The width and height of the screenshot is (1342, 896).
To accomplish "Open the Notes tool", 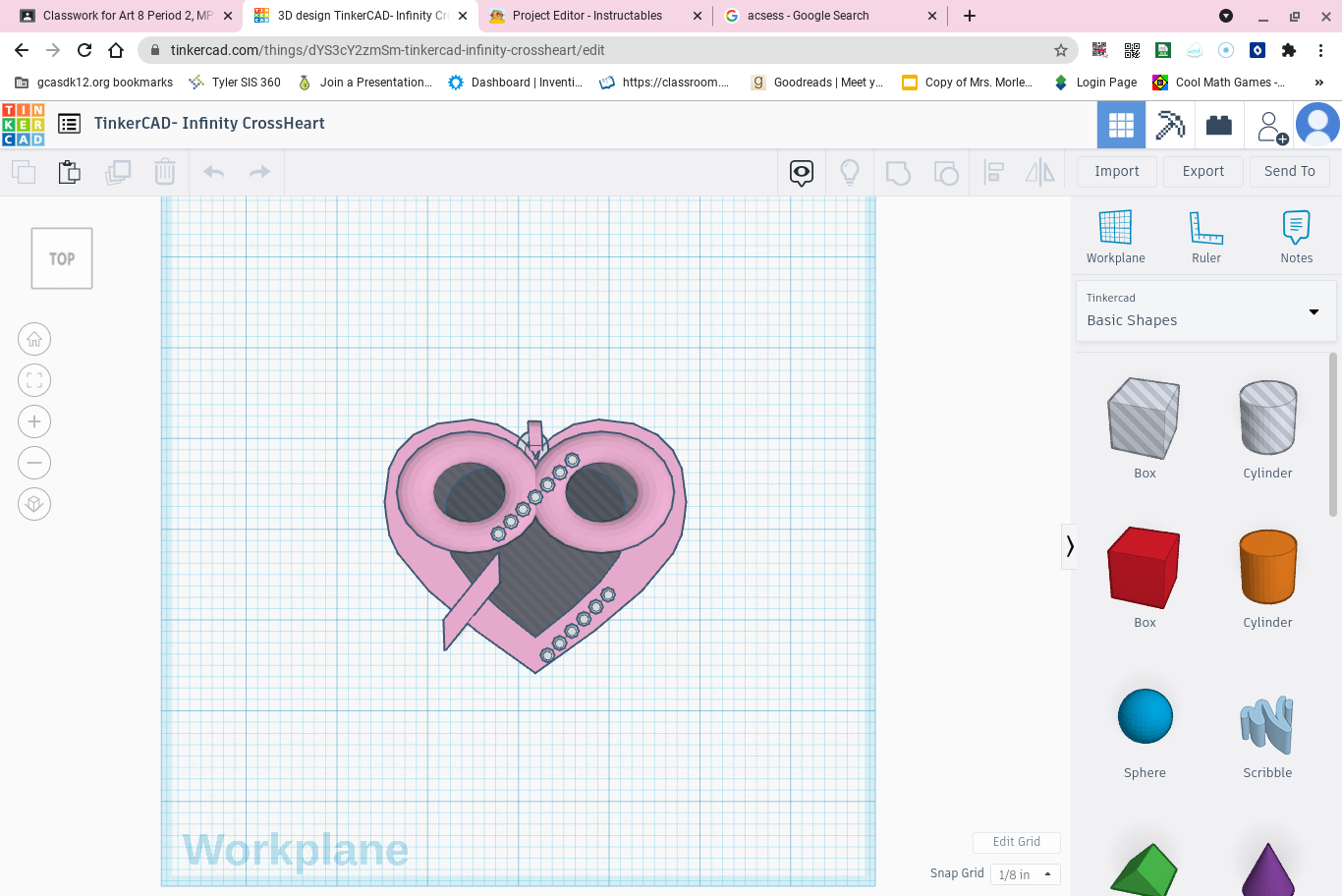I will coord(1296,237).
